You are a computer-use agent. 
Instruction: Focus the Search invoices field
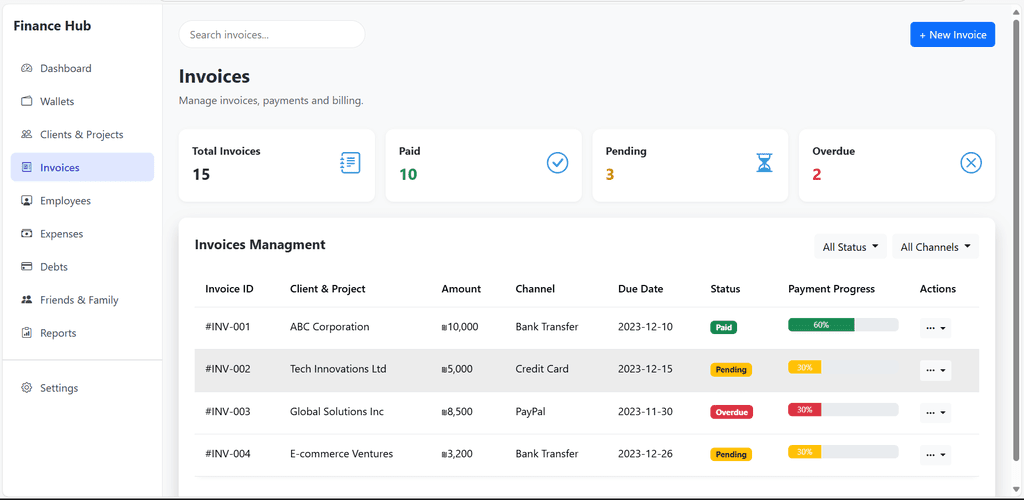tap(272, 35)
